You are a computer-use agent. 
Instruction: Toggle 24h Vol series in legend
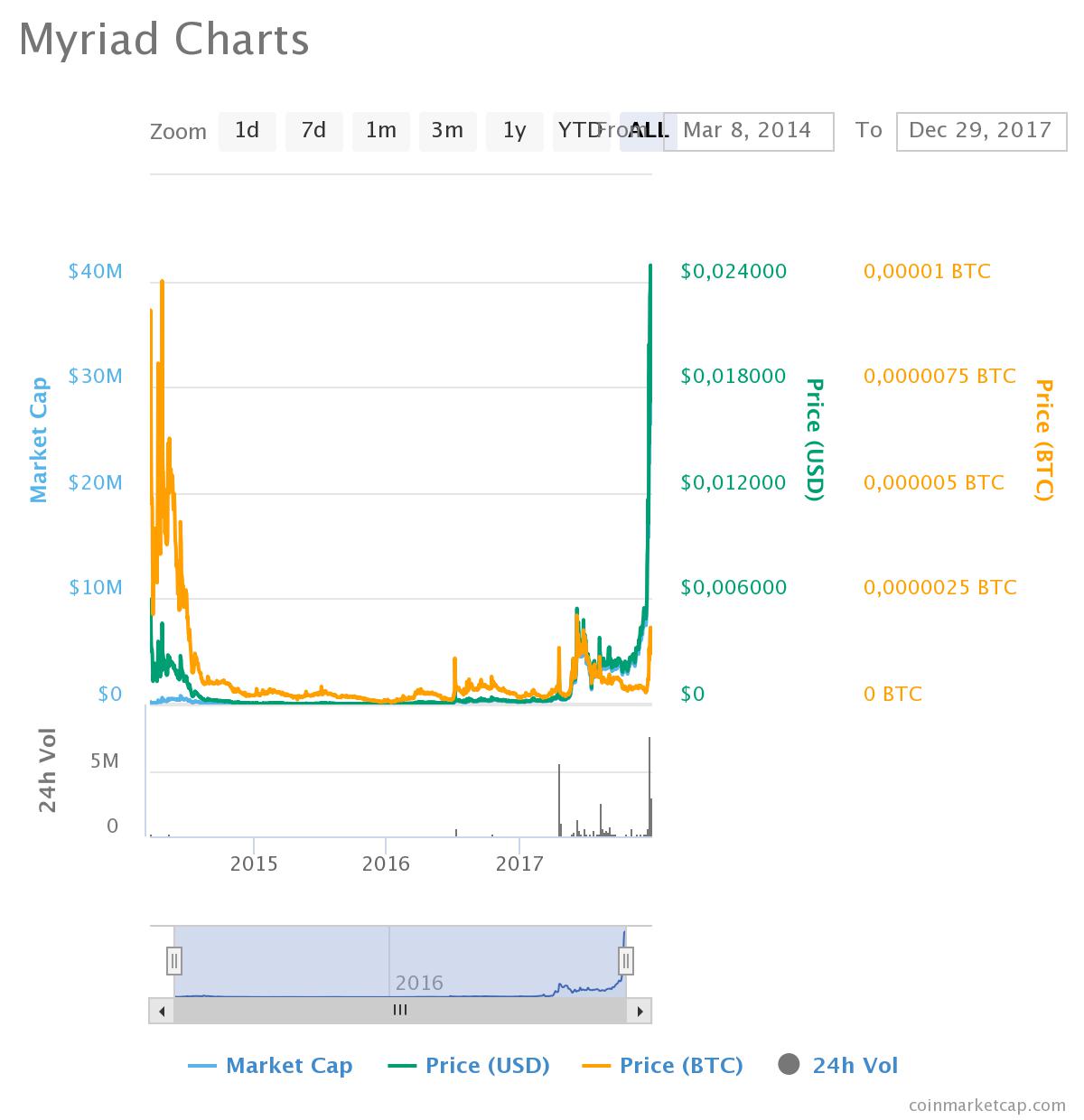837,1066
